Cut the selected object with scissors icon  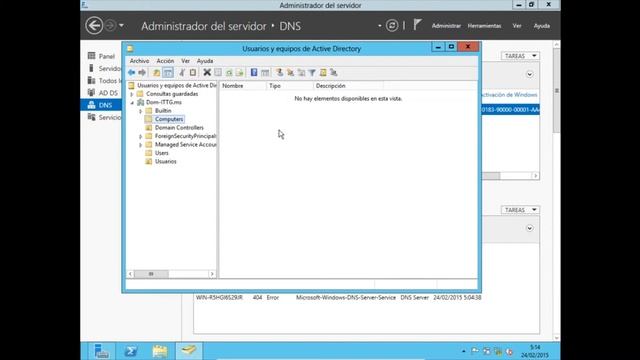click(182, 73)
